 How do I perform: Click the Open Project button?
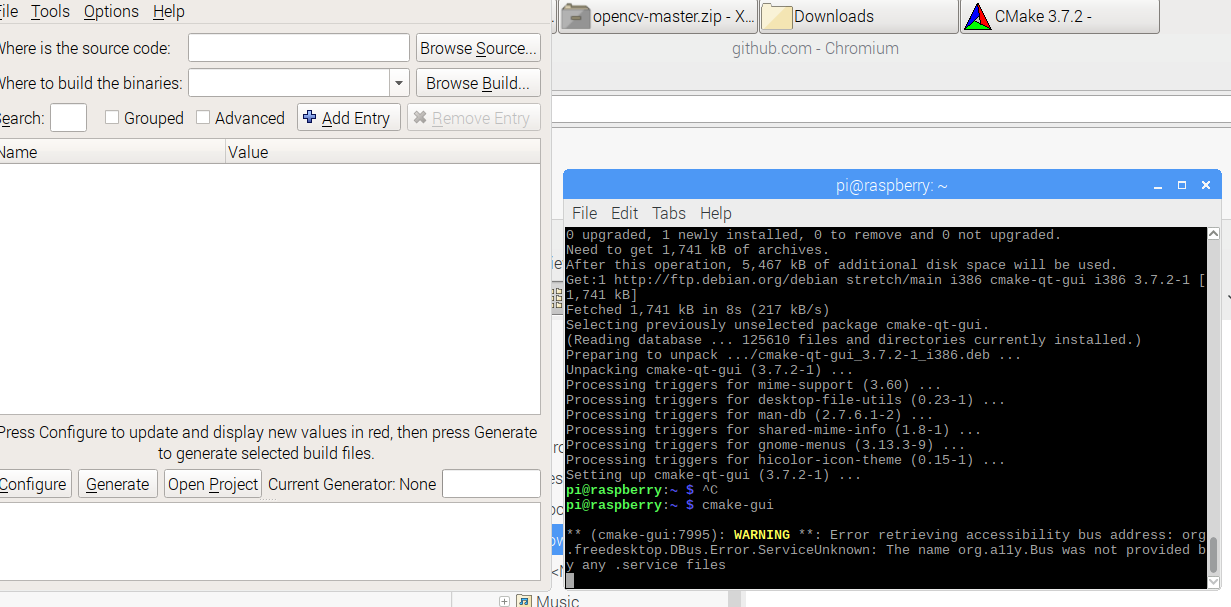213,484
